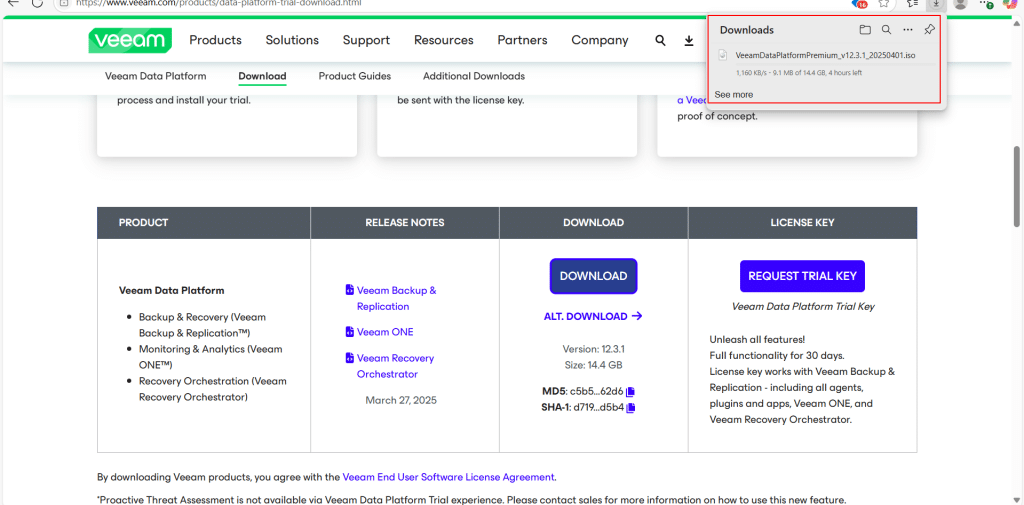
Task: Click the Veeam ONE document icon
Action: [x=349, y=332]
